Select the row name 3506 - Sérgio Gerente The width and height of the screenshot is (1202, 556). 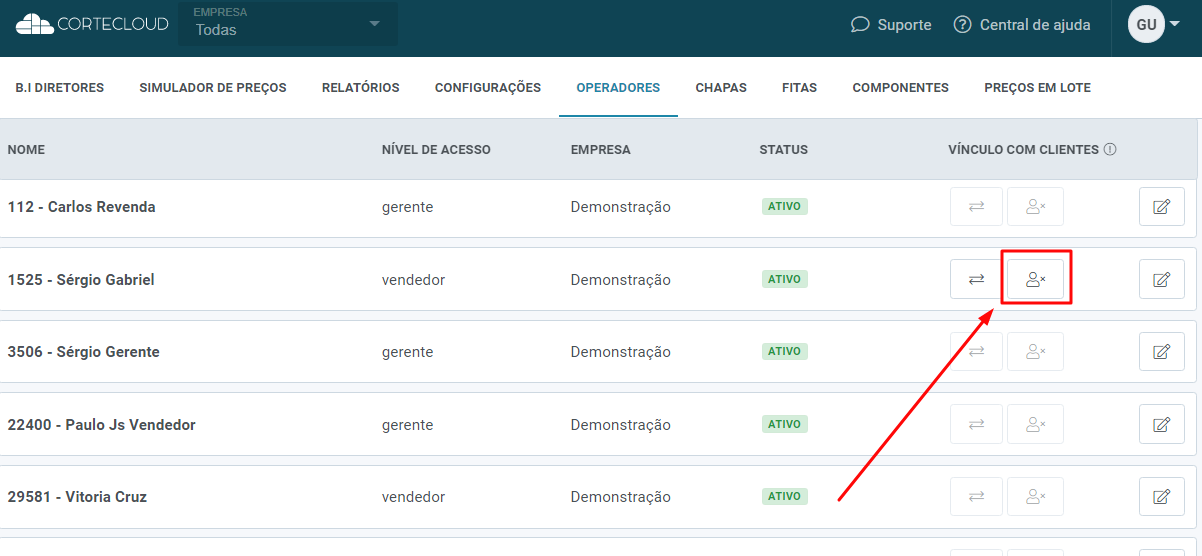click(x=83, y=352)
